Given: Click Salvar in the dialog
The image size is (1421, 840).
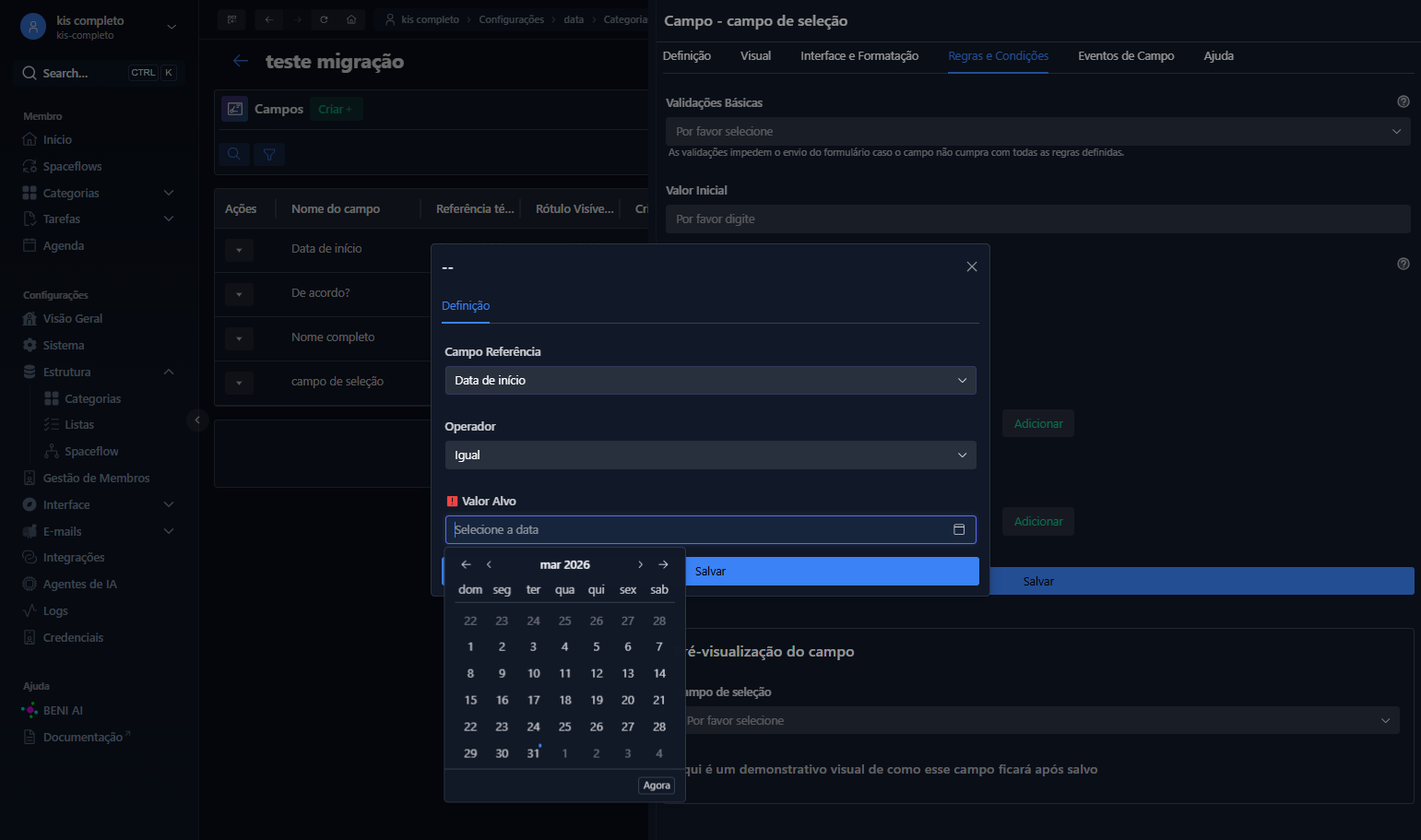Looking at the screenshot, I should (x=710, y=572).
